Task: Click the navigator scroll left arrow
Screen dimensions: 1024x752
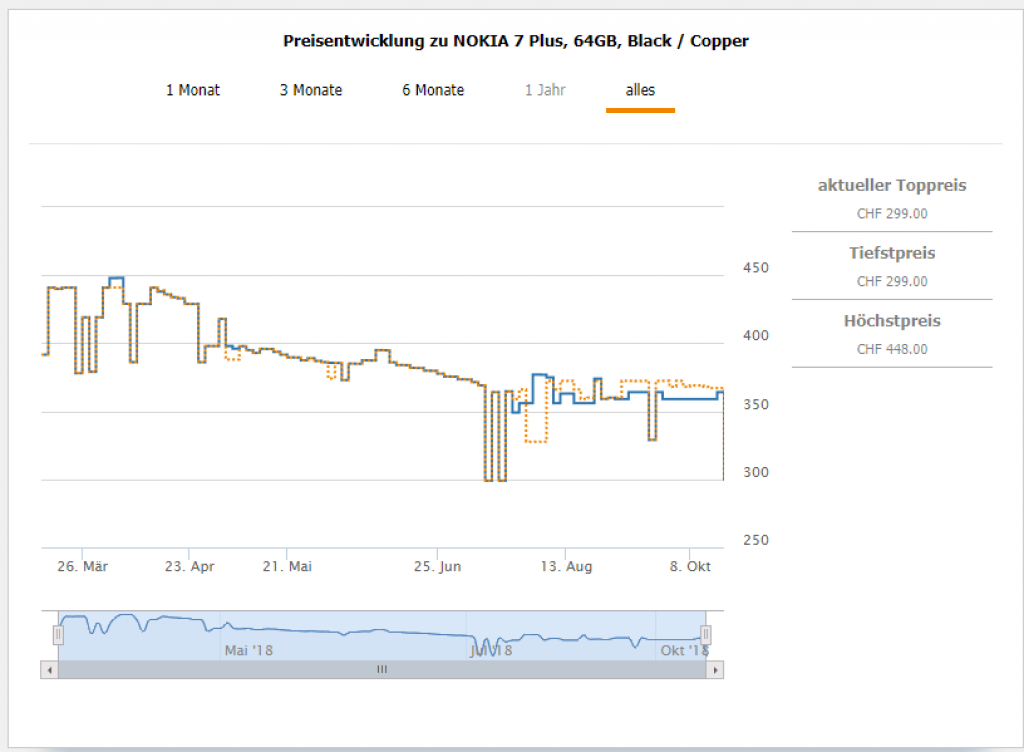Action: (x=49, y=670)
